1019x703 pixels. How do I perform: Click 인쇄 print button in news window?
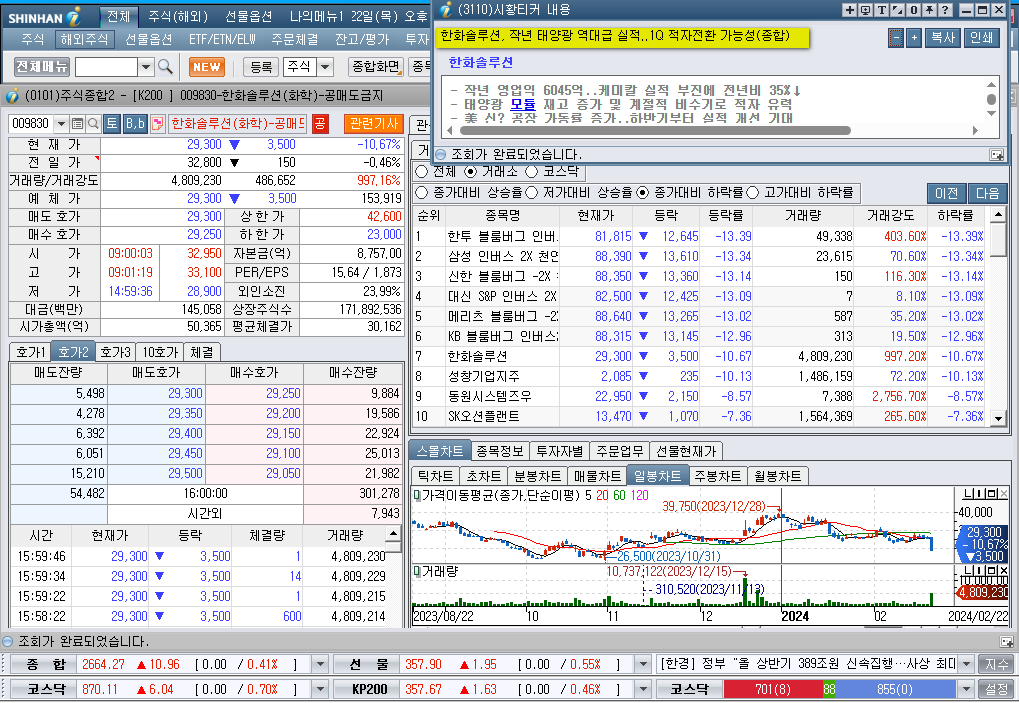[x=981, y=38]
